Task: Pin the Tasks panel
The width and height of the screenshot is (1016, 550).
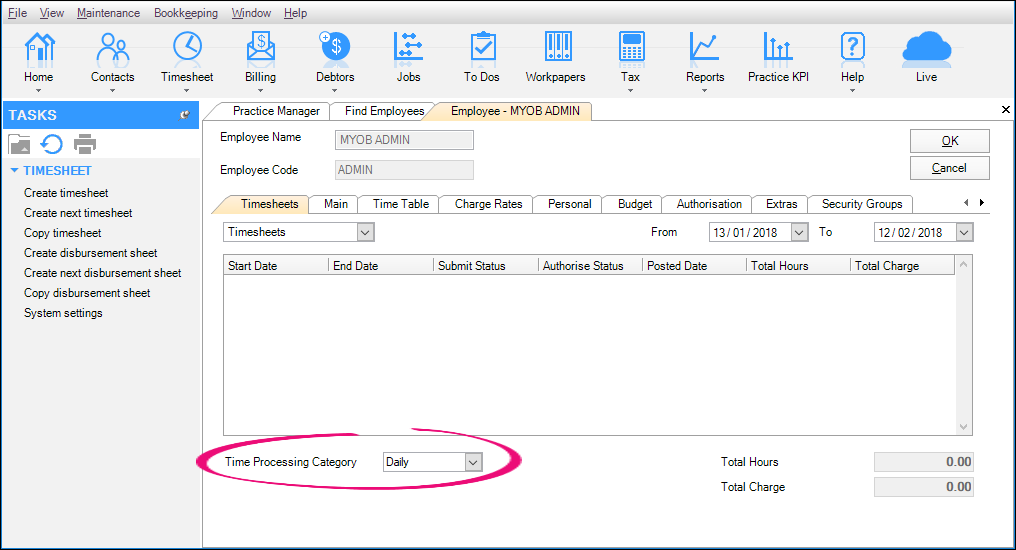Action: point(184,115)
